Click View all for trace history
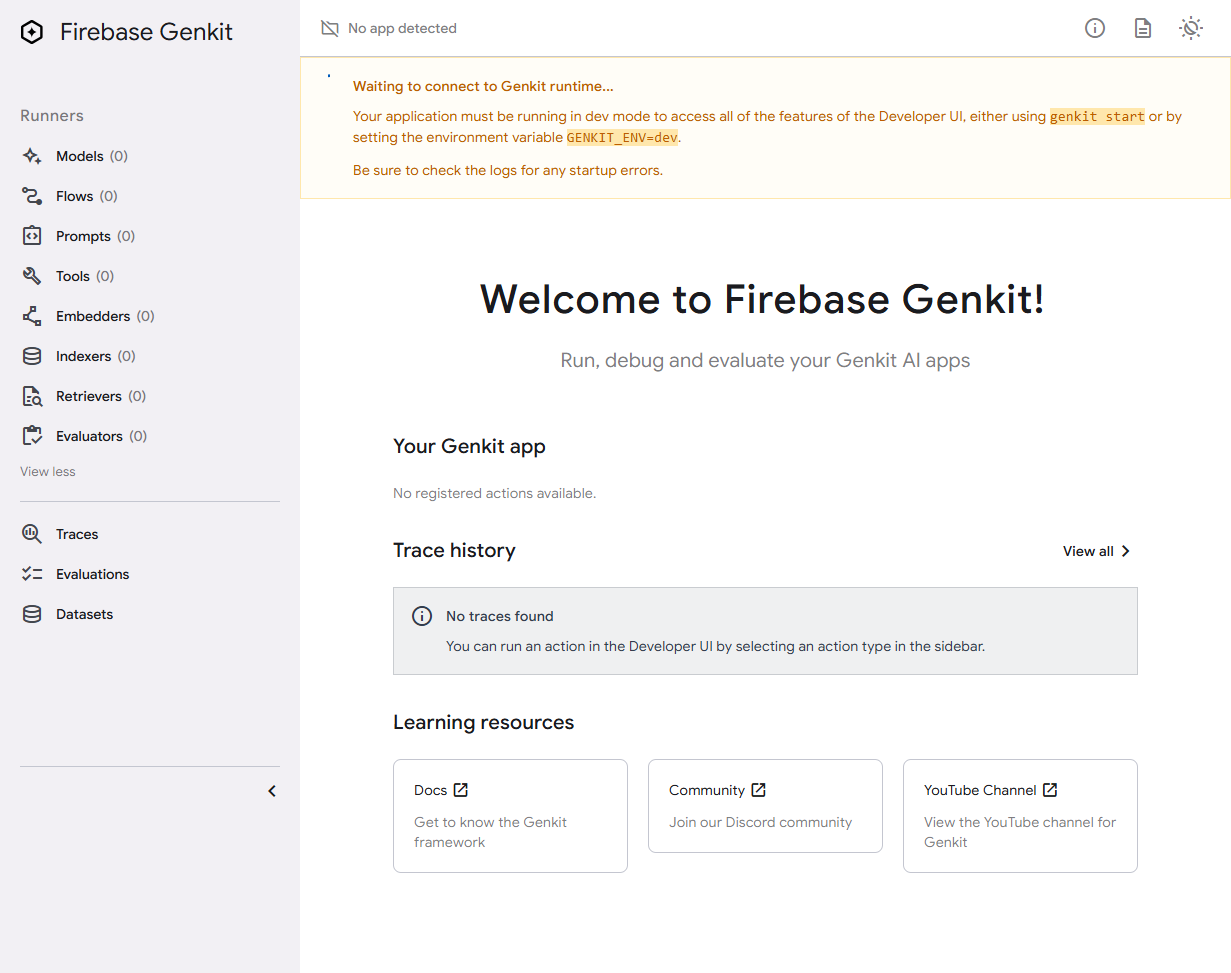1231x973 pixels. click(1097, 551)
